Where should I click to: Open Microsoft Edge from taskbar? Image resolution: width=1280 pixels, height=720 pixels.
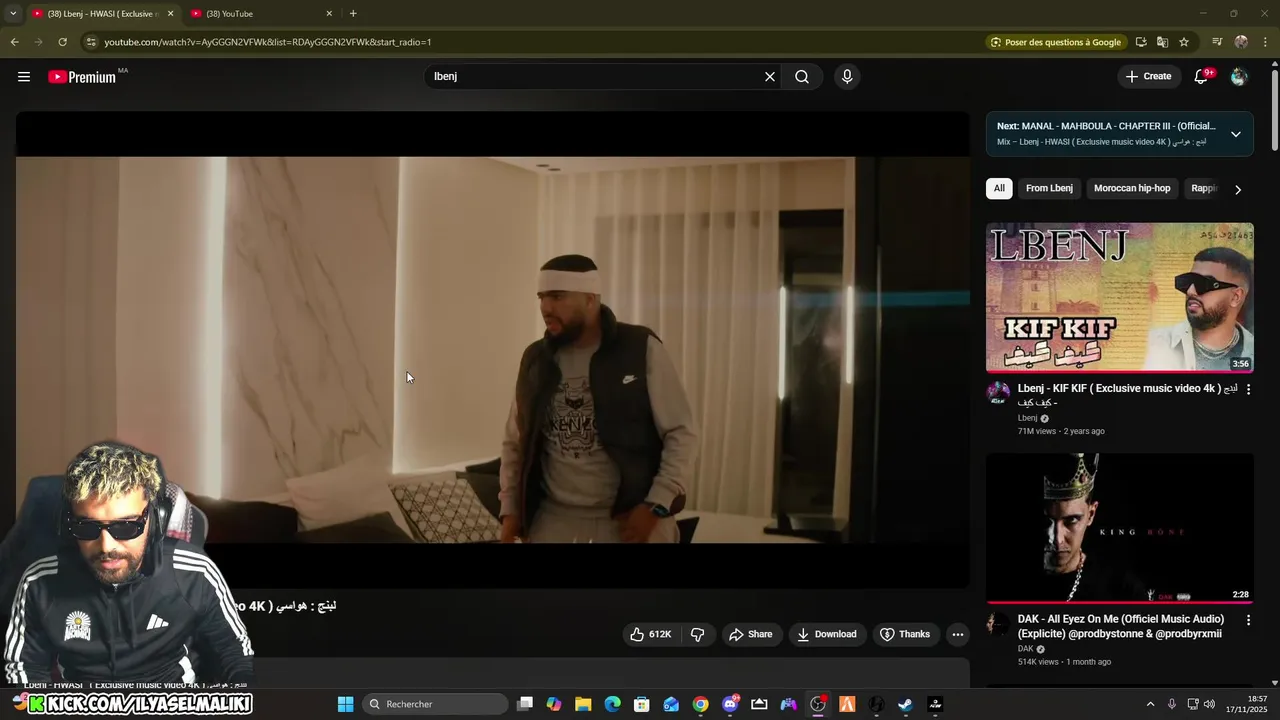612,704
